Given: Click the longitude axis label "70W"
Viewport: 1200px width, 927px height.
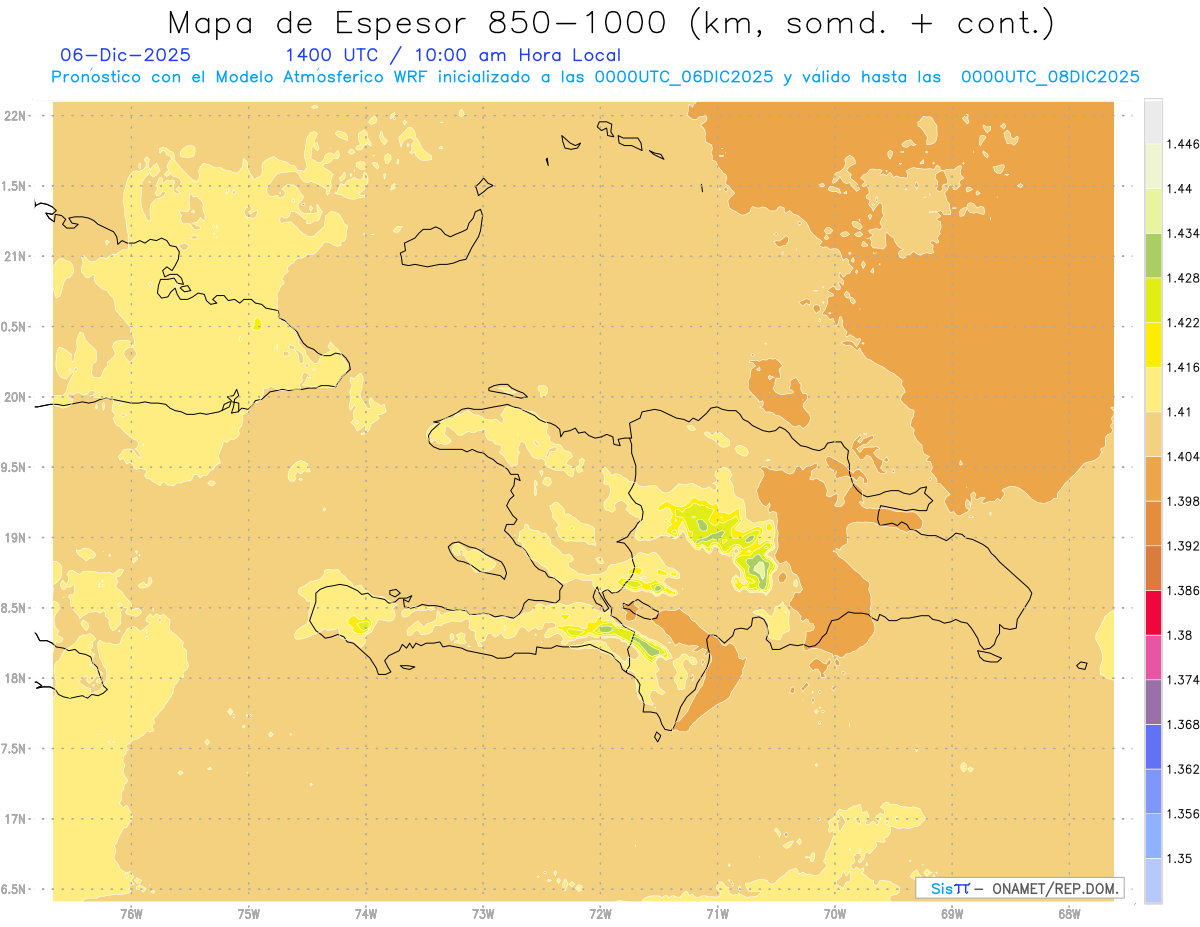Looking at the screenshot, I should click(x=835, y=913).
